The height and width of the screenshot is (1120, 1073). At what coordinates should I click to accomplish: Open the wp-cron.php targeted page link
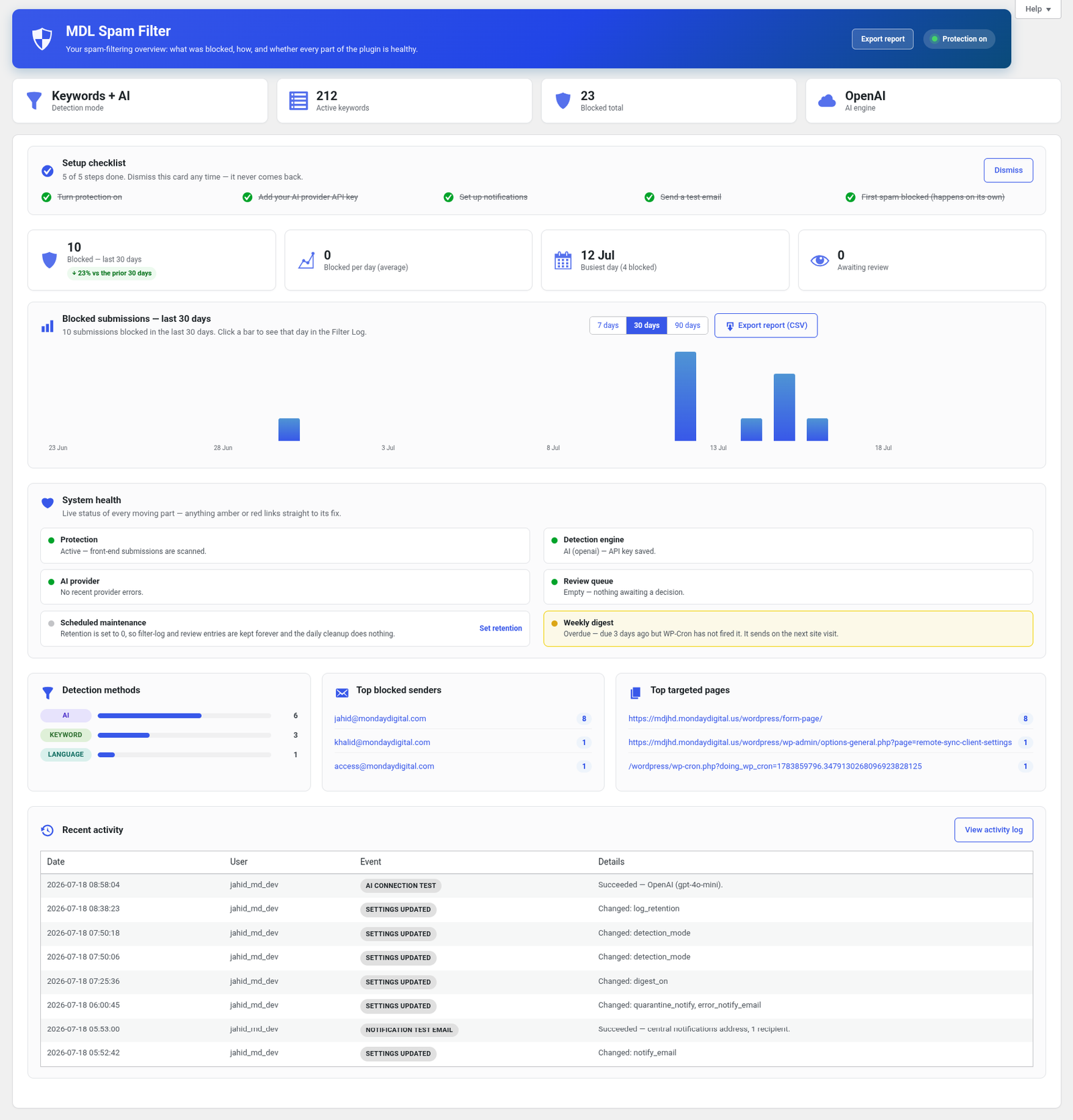pos(775,766)
